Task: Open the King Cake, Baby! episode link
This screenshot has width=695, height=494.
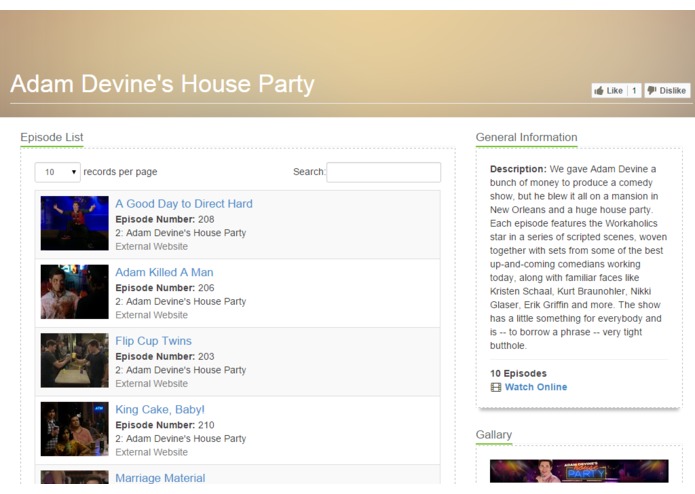Action: (160, 409)
